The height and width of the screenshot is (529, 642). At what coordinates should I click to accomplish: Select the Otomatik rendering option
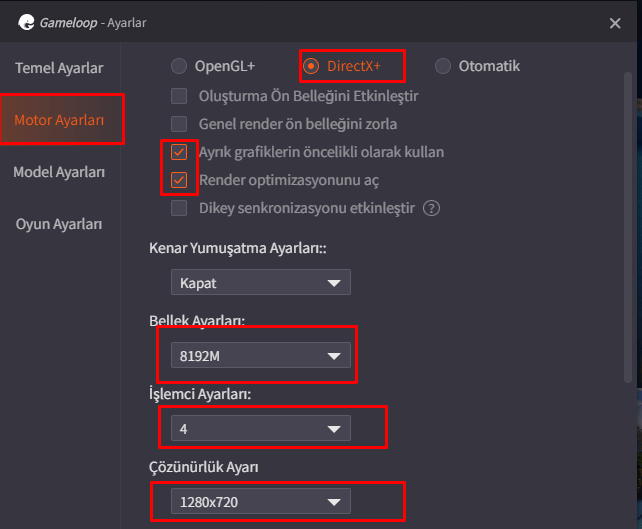click(x=443, y=66)
